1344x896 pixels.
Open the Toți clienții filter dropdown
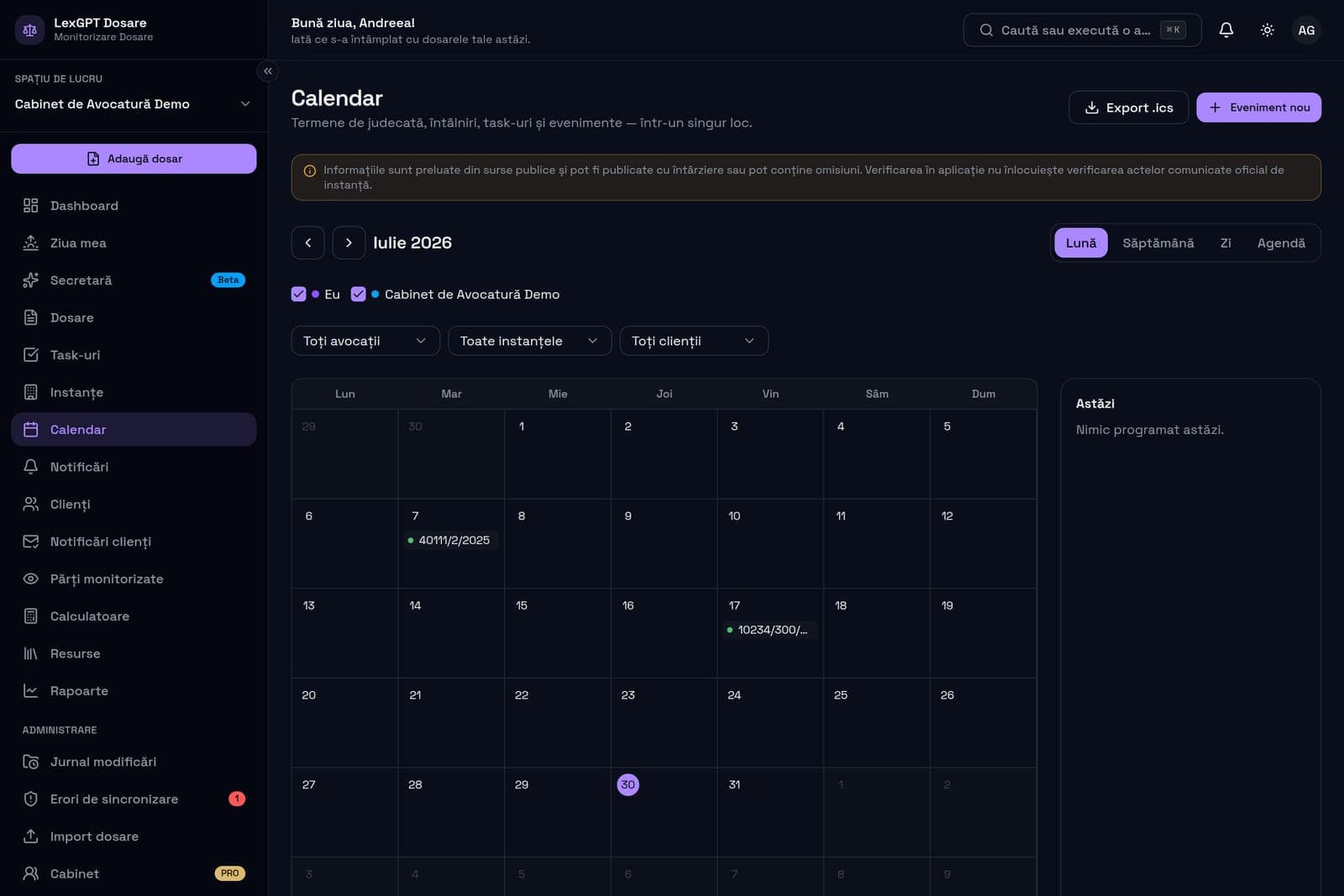[694, 341]
